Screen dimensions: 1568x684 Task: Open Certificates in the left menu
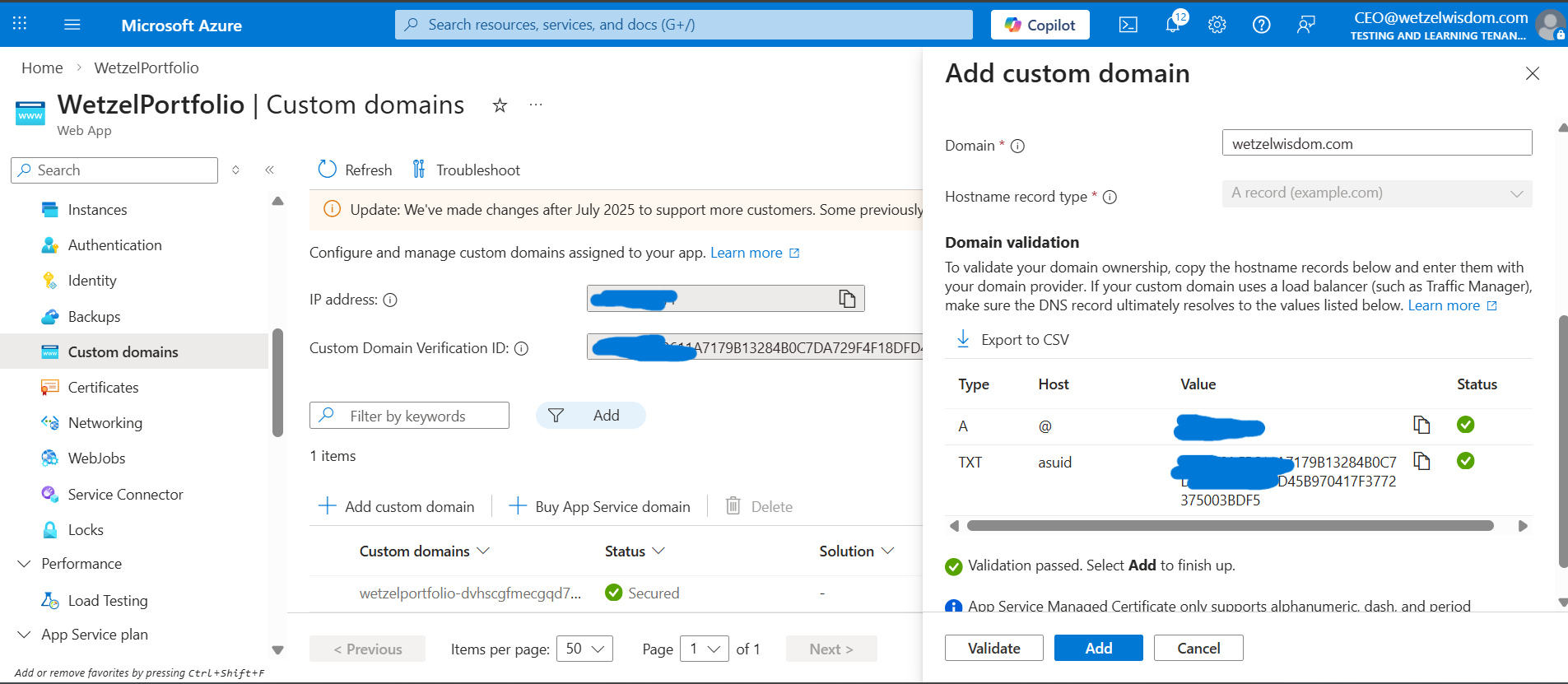pos(103,388)
